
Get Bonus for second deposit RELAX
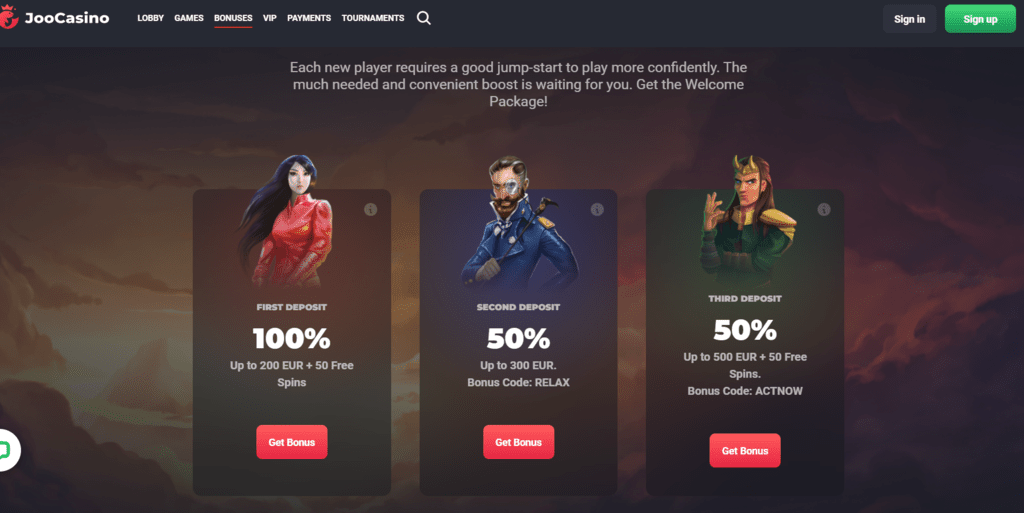point(519,442)
